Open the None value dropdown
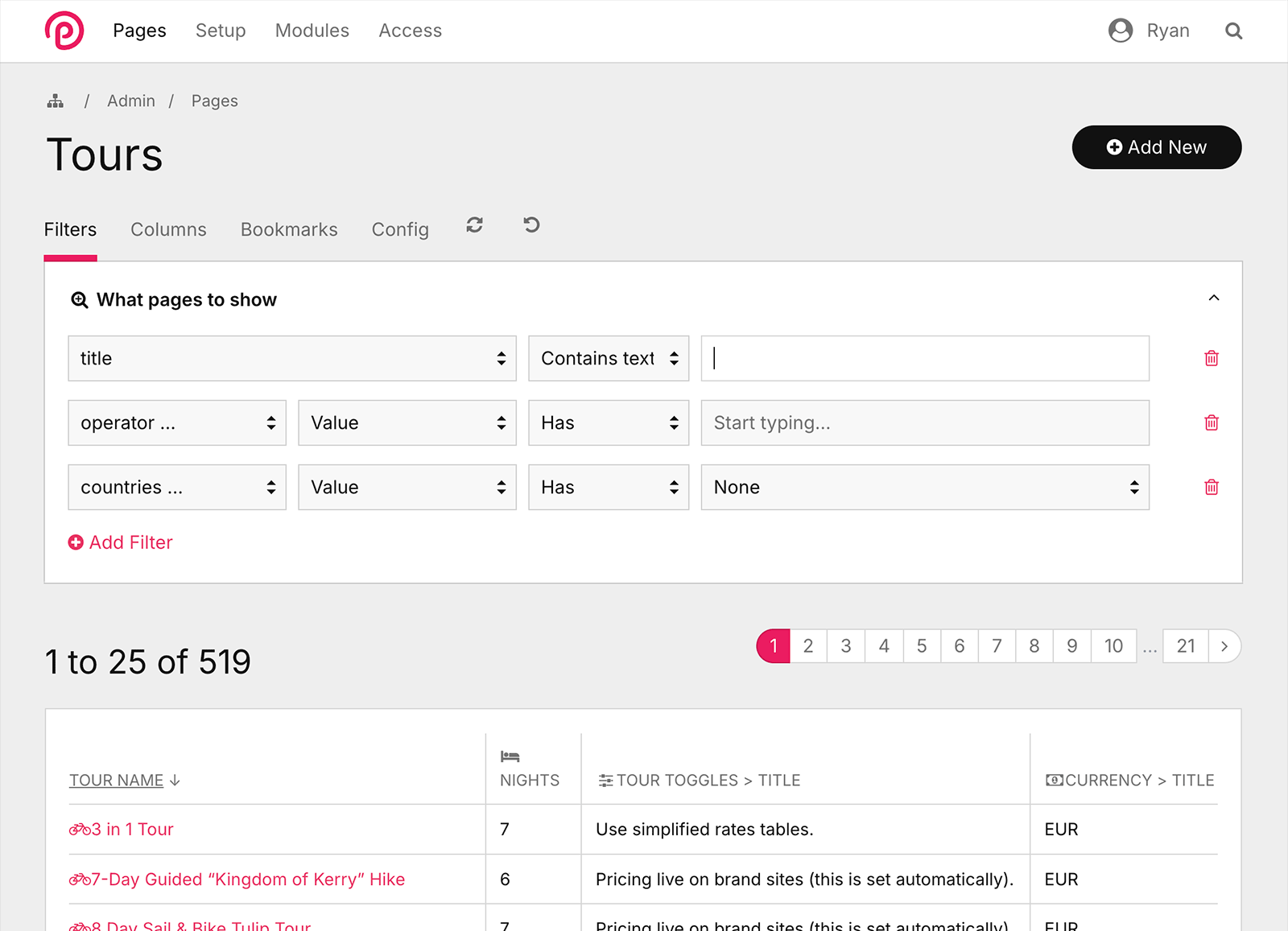Image resolution: width=1288 pixels, height=931 pixels. click(x=925, y=487)
